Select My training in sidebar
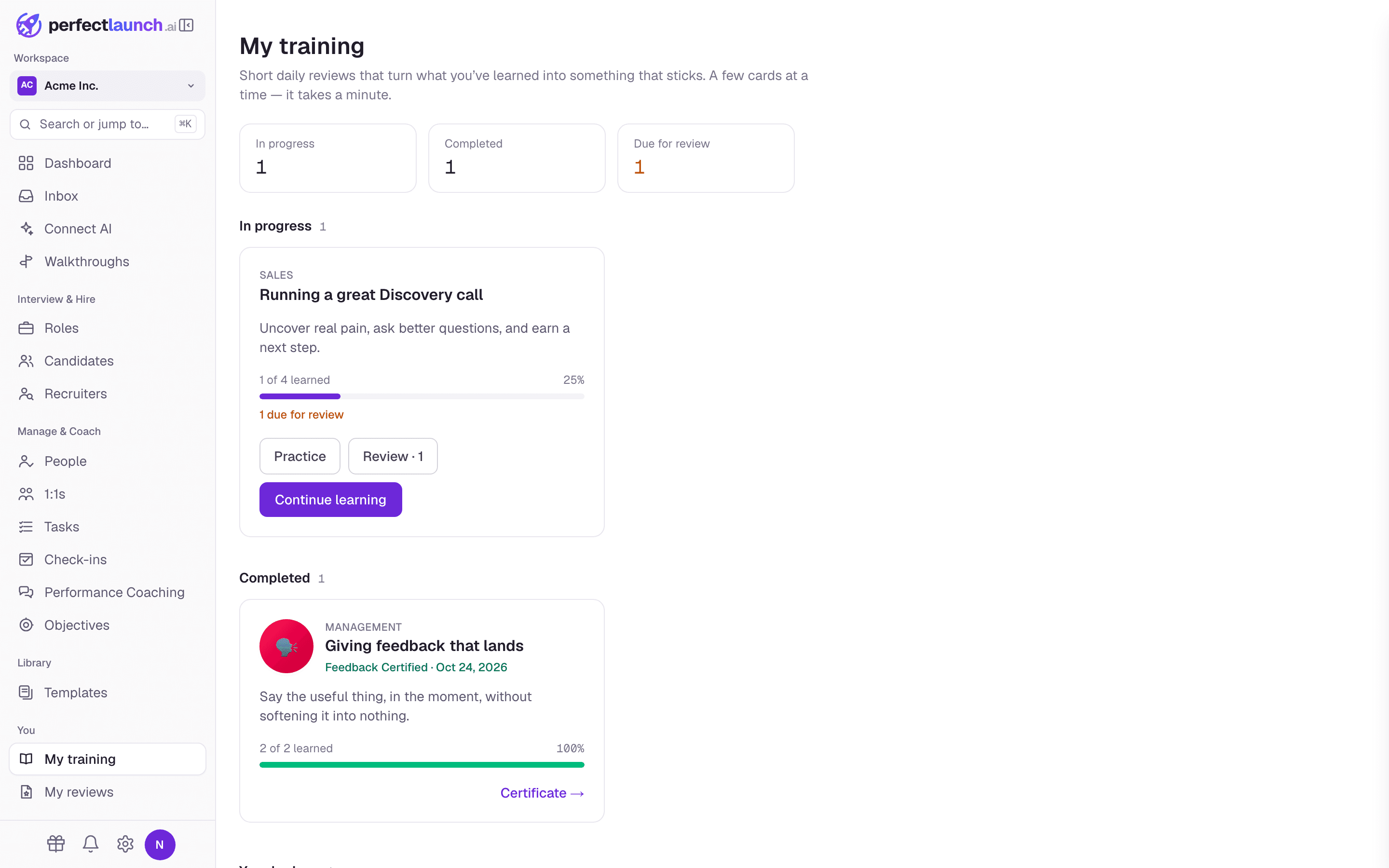Viewport: 1389px width, 868px height. [x=108, y=759]
